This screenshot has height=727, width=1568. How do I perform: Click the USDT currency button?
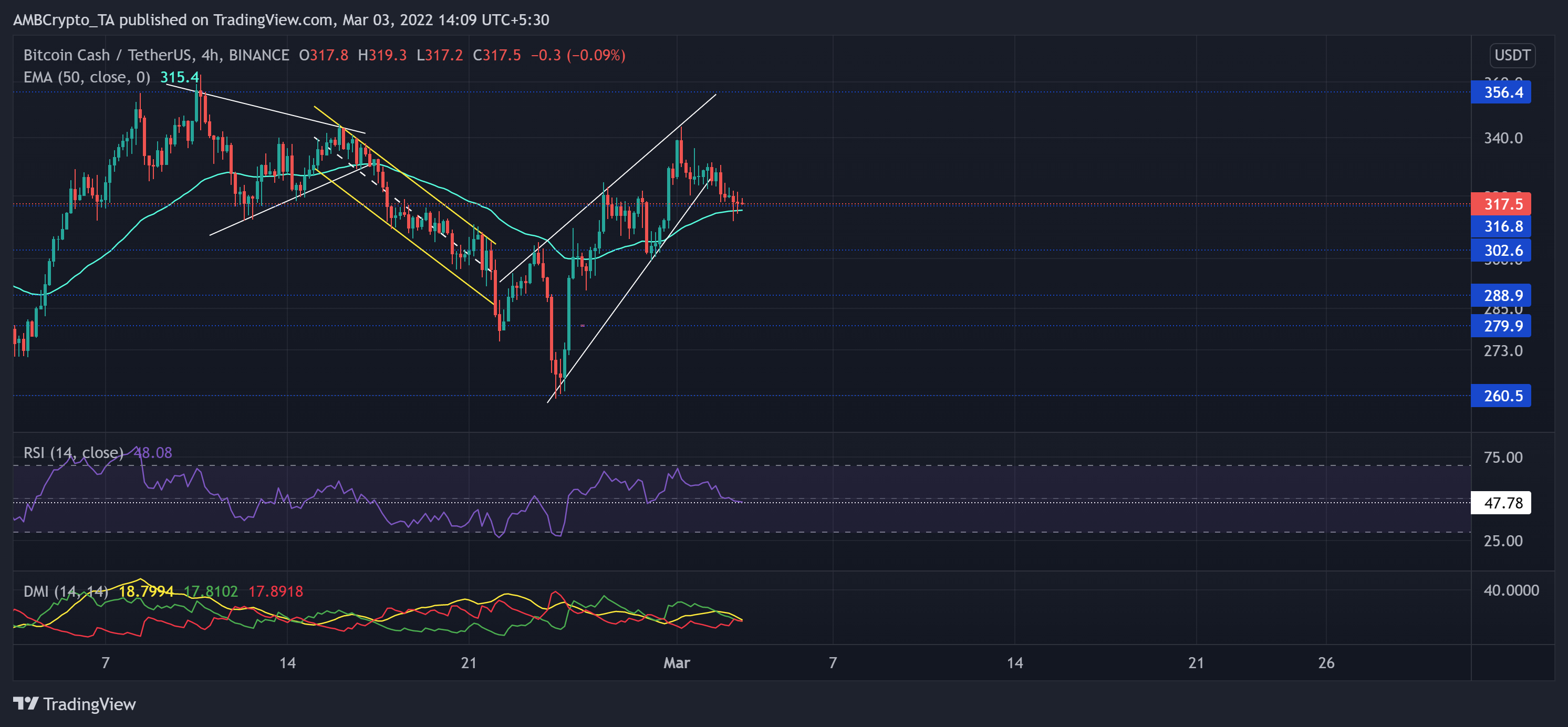point(1512,55)
